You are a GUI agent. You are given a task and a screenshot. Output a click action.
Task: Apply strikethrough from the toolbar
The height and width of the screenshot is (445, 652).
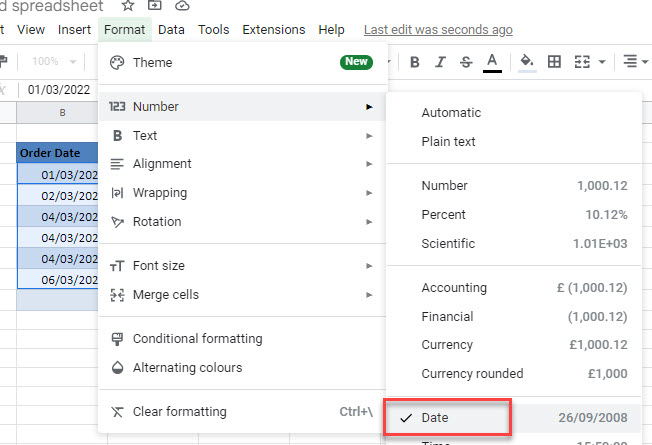click(x=465, y=62)
